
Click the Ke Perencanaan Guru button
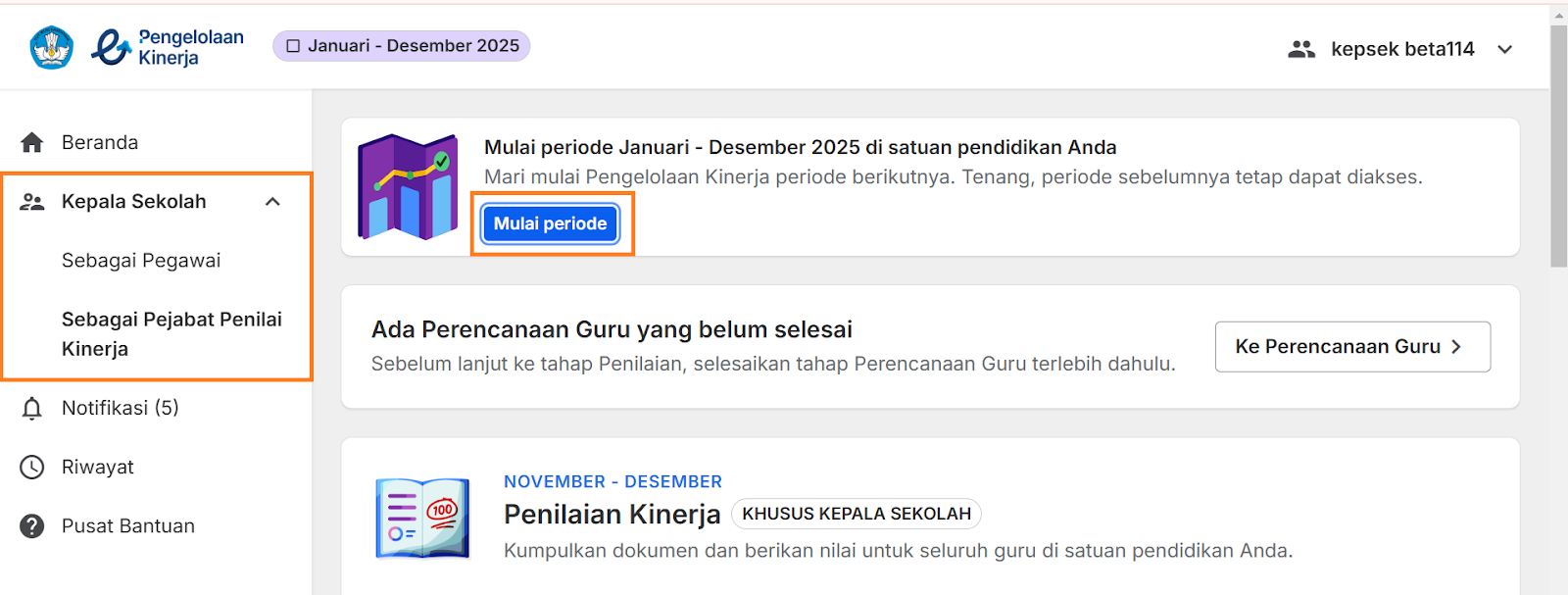click(x=1352, y=347)
